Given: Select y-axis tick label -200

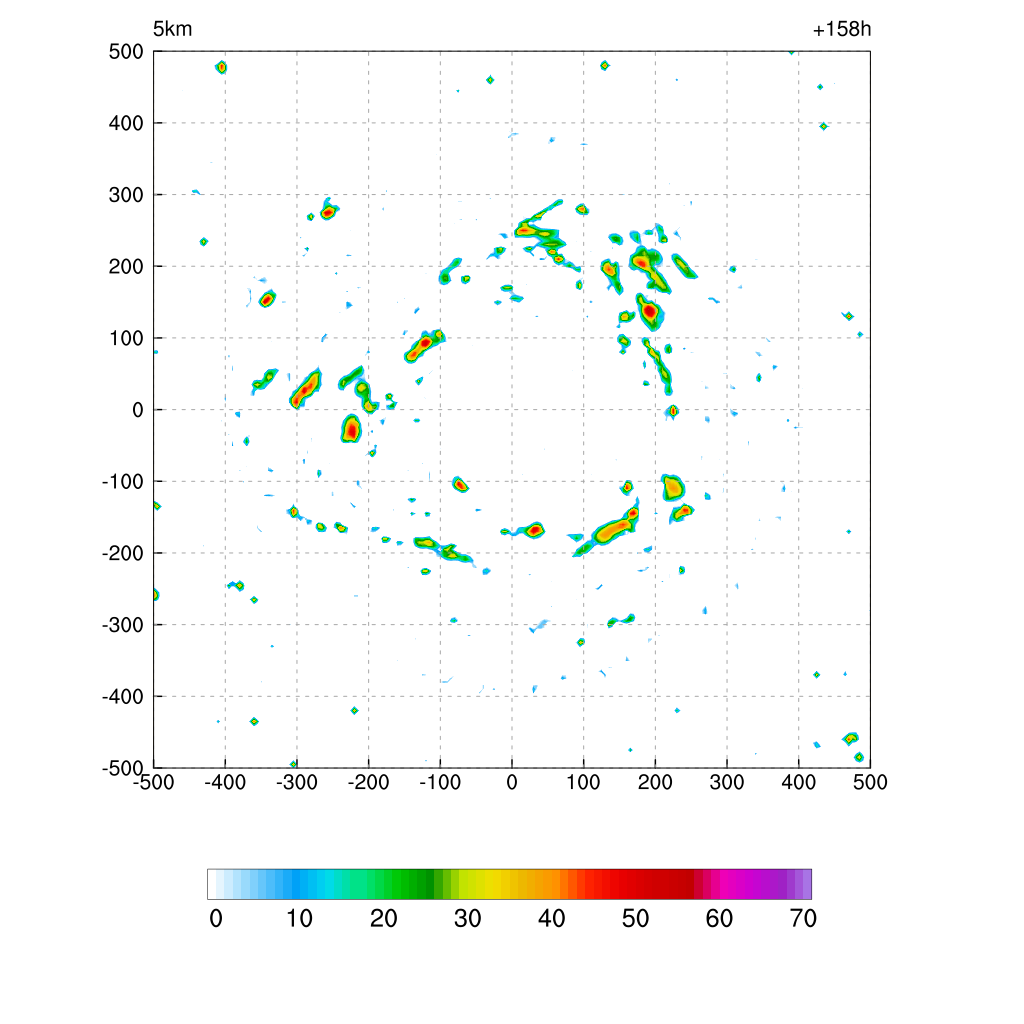Looking at the screenshot, I should 123,553.
